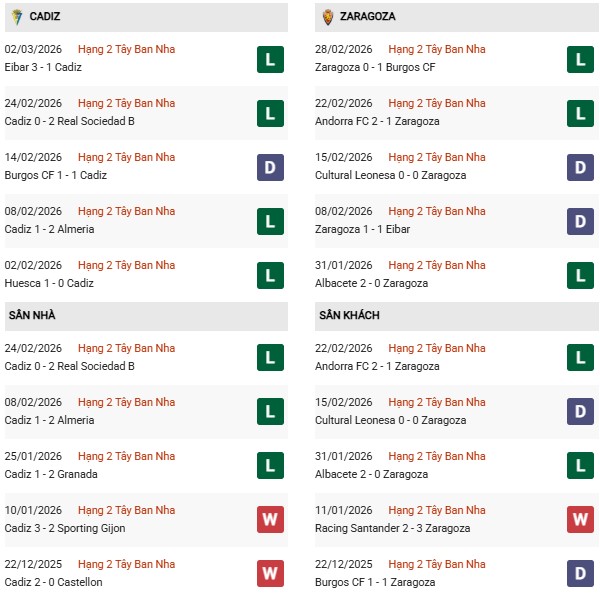Click the W badge for Cadiz 2 - 0 Castellon
The width and height of the screenshot is (600, 595).
click(x=270, y=574)
